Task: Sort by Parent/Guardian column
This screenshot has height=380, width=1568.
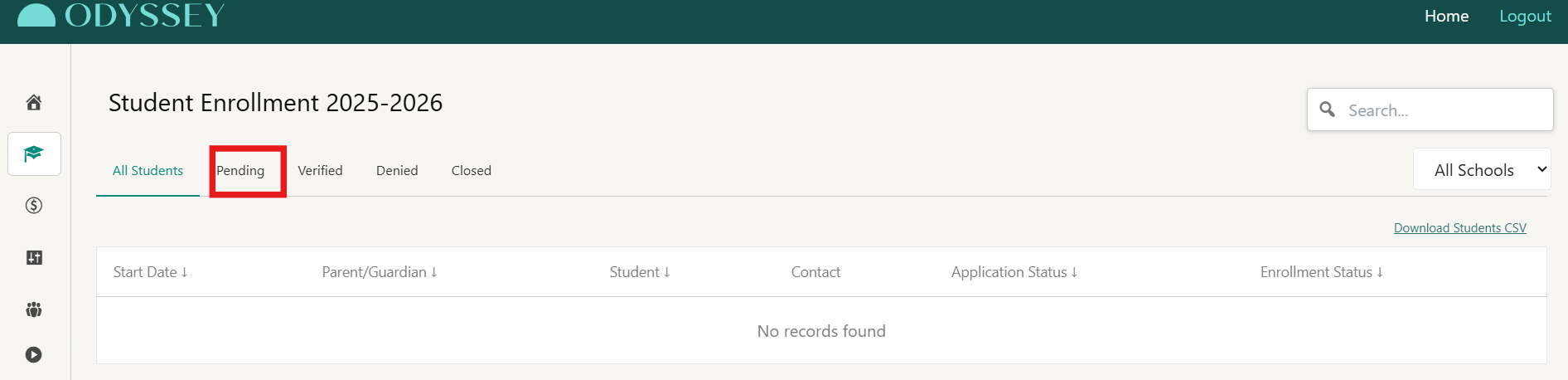Action: coord(379,272)
